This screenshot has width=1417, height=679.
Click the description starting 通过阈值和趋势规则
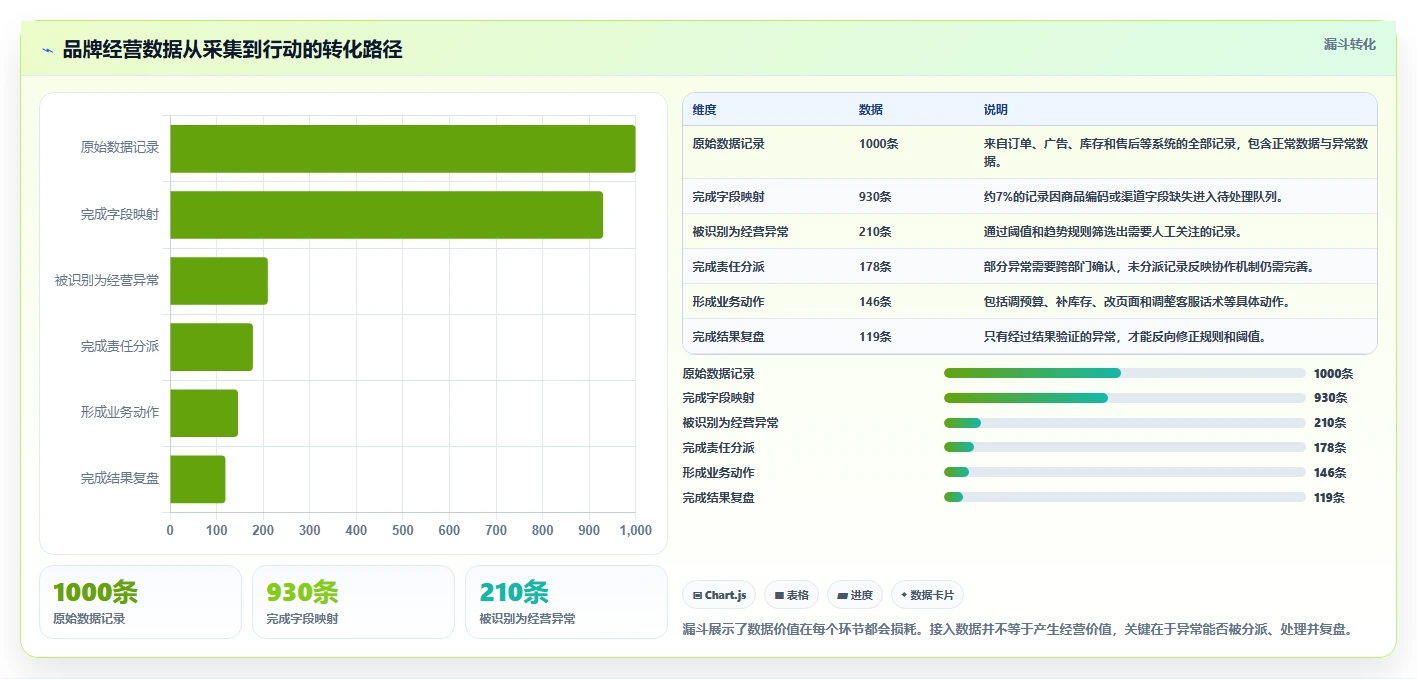point(1112,232)
